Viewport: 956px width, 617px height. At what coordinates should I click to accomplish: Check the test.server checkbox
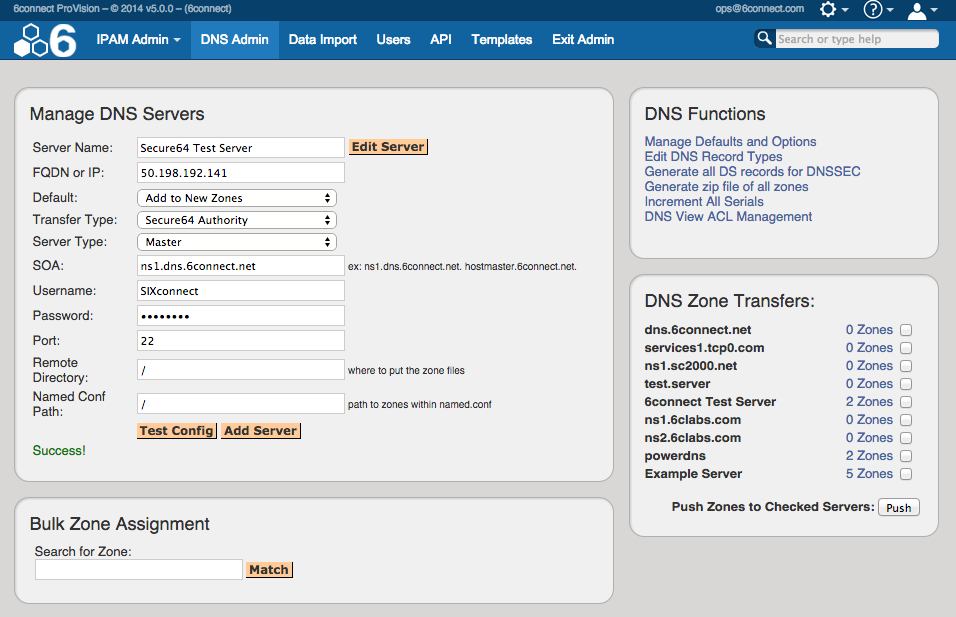(906, 384)
